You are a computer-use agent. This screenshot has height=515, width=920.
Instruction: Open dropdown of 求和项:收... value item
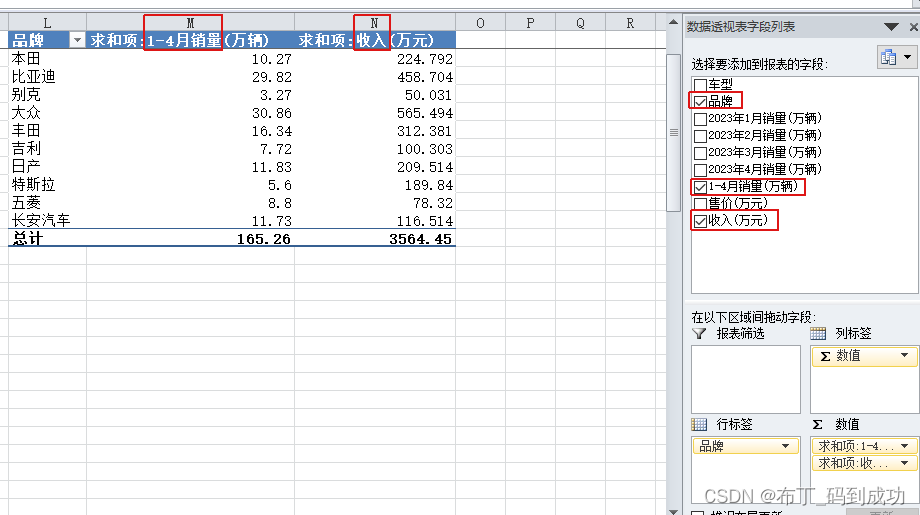click(x=904, y=463)
